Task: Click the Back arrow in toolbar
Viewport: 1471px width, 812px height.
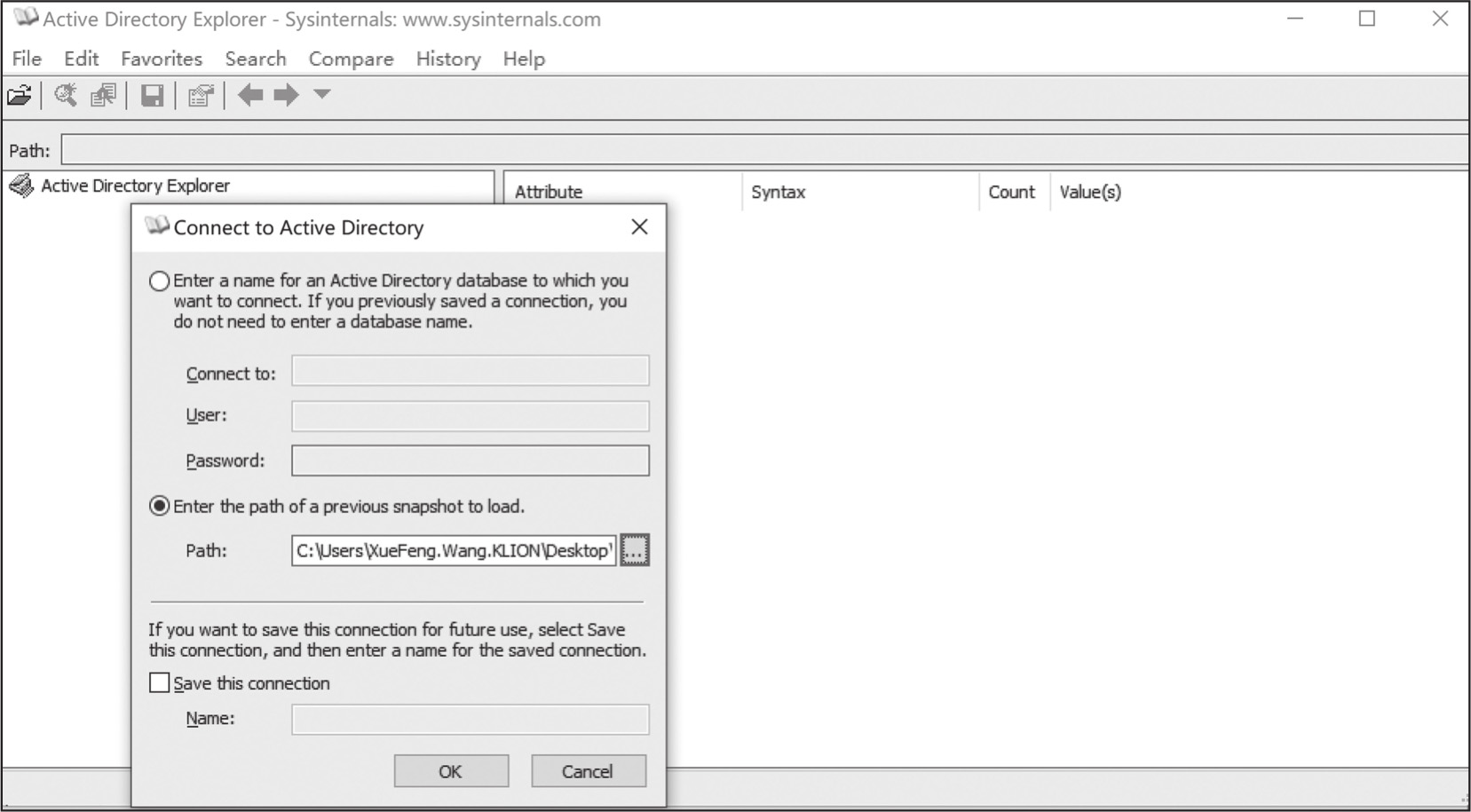Action: [x=250, y=94]
